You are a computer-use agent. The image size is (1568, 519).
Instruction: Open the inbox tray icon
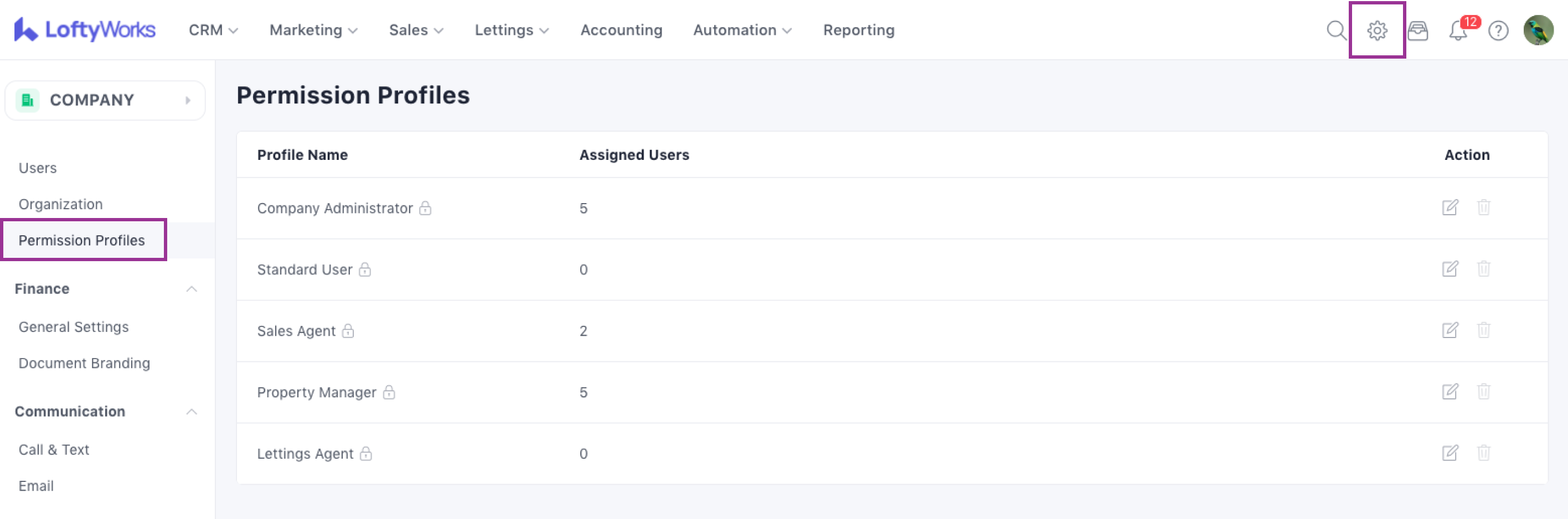pos(1417,30)
